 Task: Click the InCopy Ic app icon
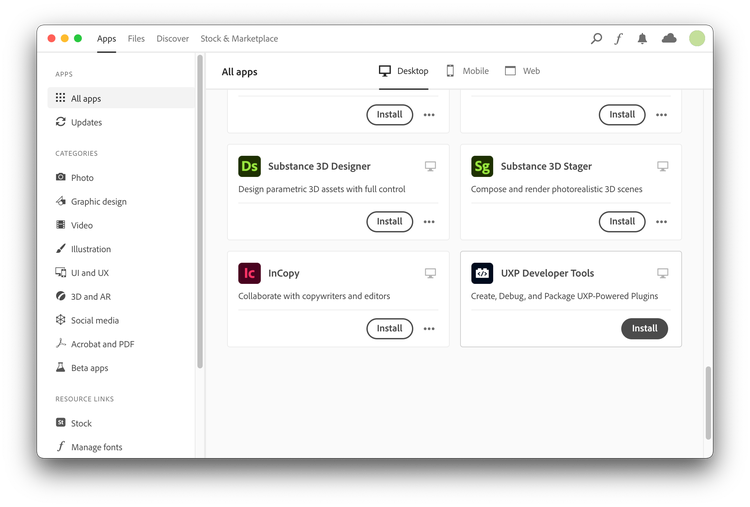click(249, 273)
